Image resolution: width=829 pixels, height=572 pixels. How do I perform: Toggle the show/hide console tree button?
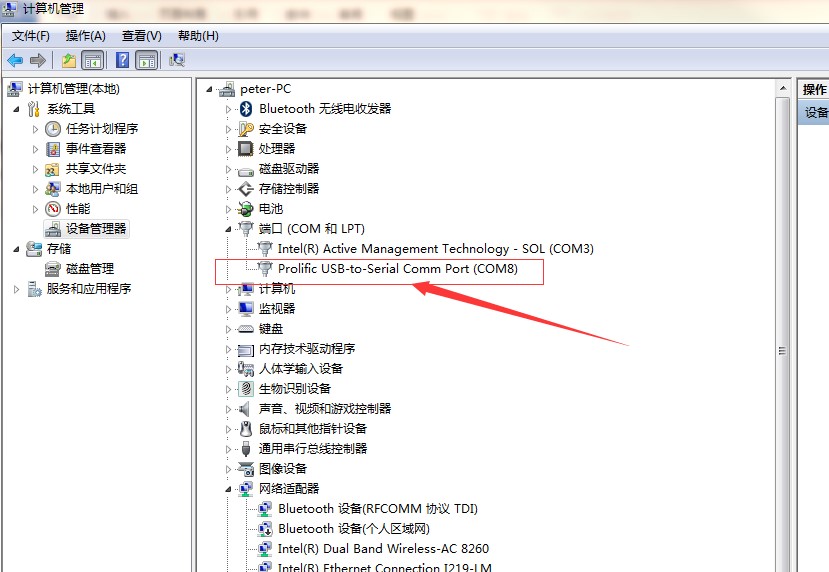(92, 60)
